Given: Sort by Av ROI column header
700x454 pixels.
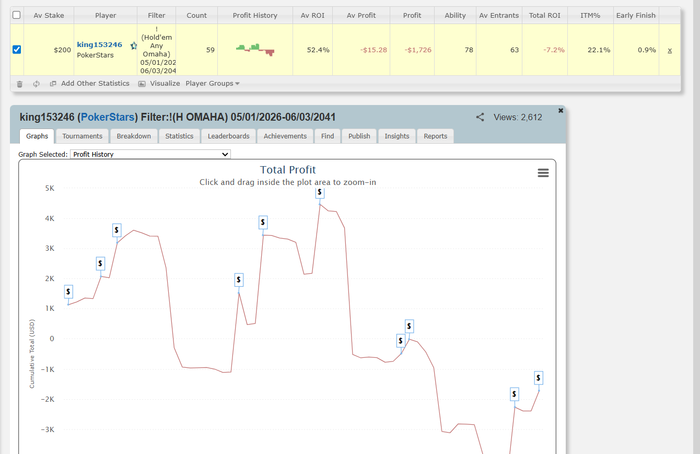Looking at the screenshot, I should click(x=312, y=15).
